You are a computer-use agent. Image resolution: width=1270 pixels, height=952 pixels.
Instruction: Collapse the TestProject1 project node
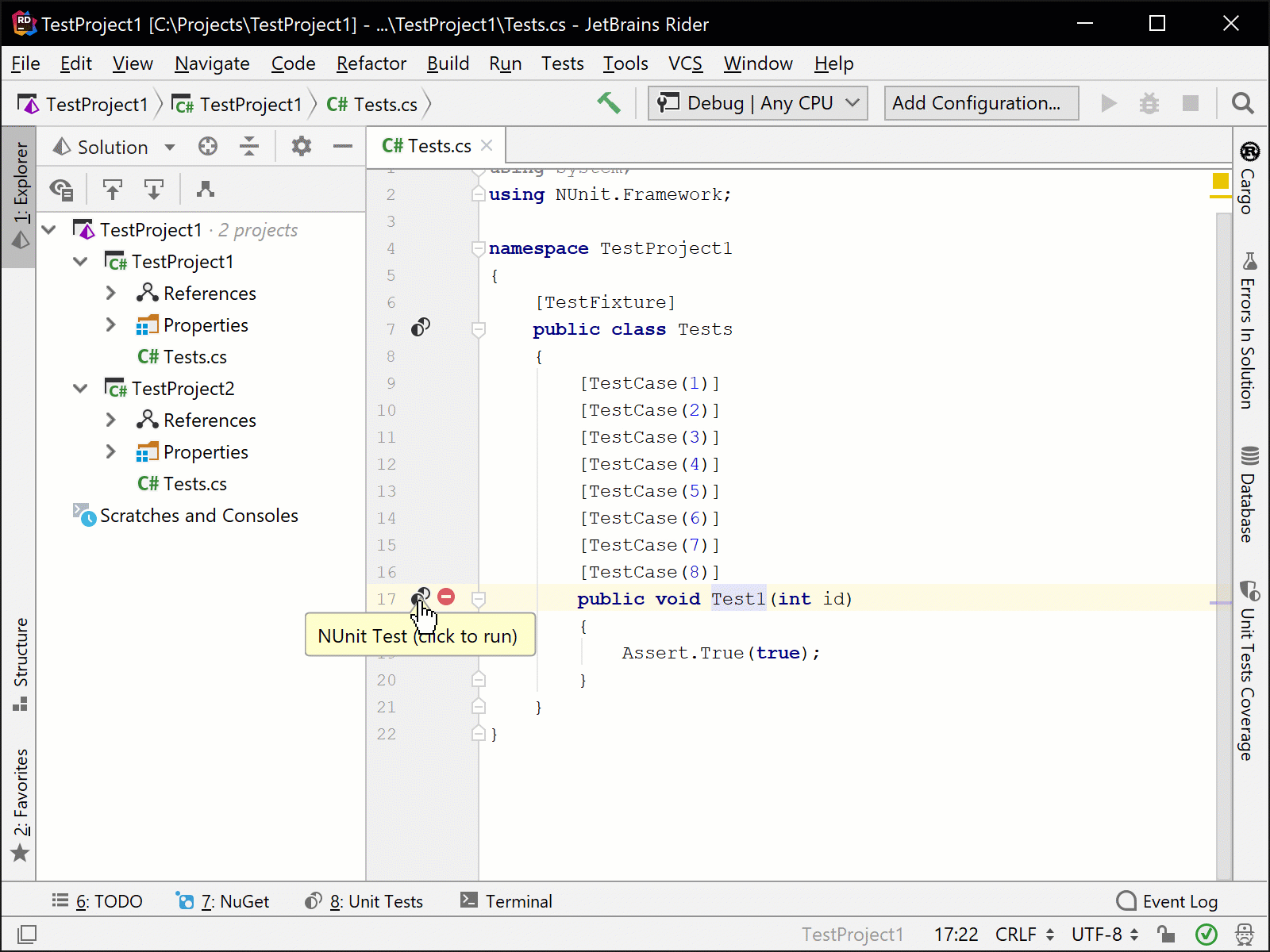pyautogui.click(x=80, y=262)
